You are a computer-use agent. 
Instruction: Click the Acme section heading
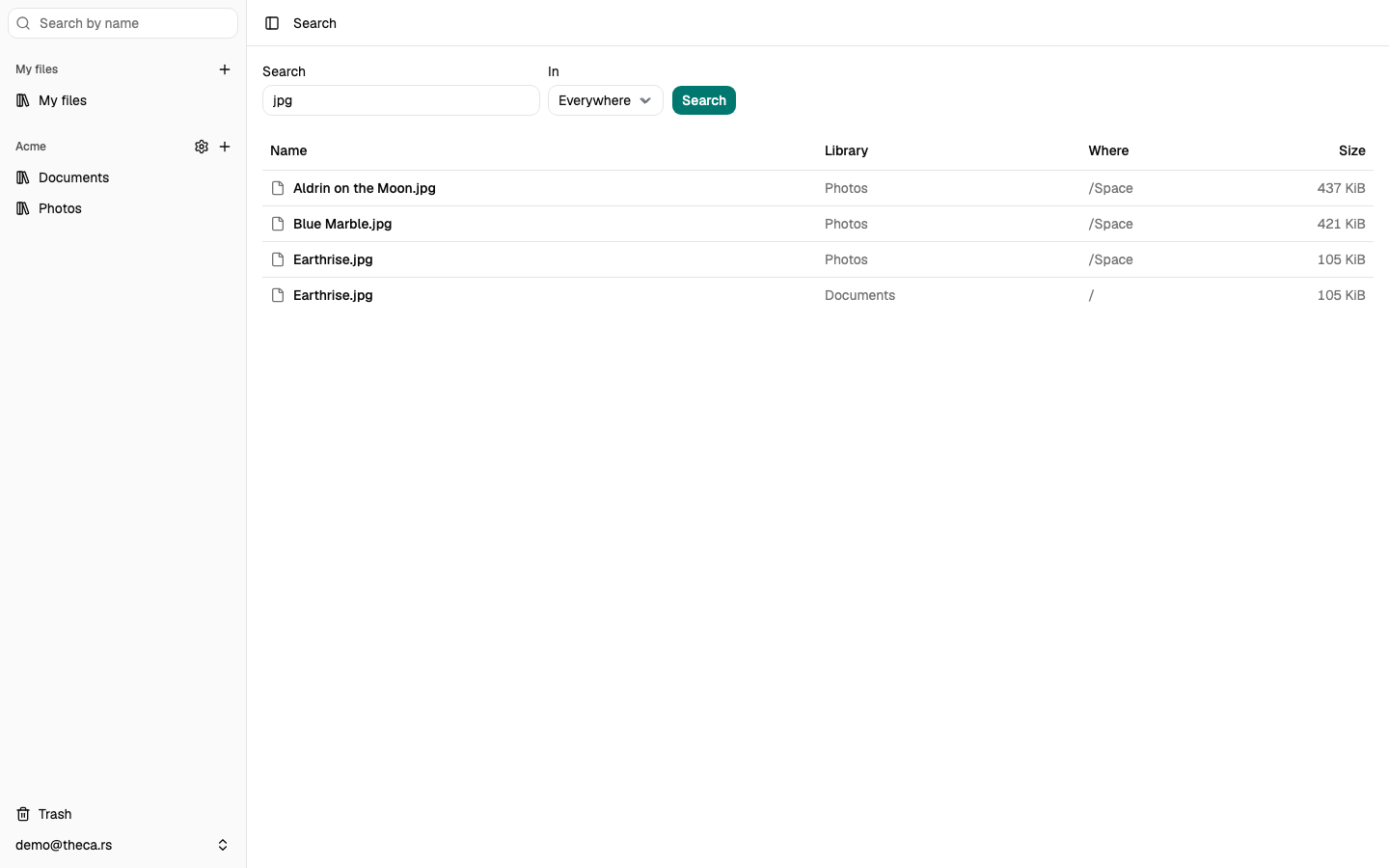click(x=31, y=147)
